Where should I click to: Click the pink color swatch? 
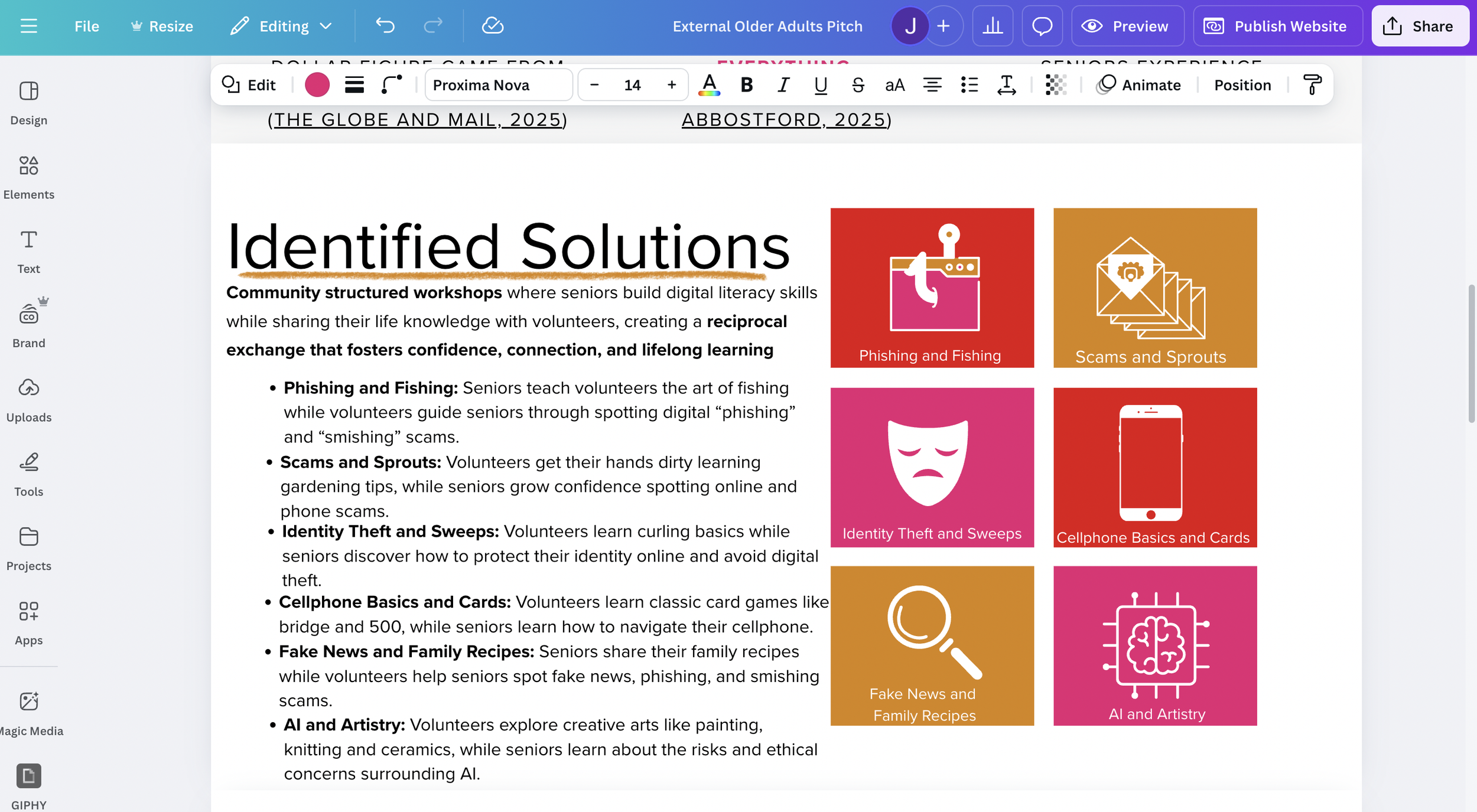[x=317, y=85]
